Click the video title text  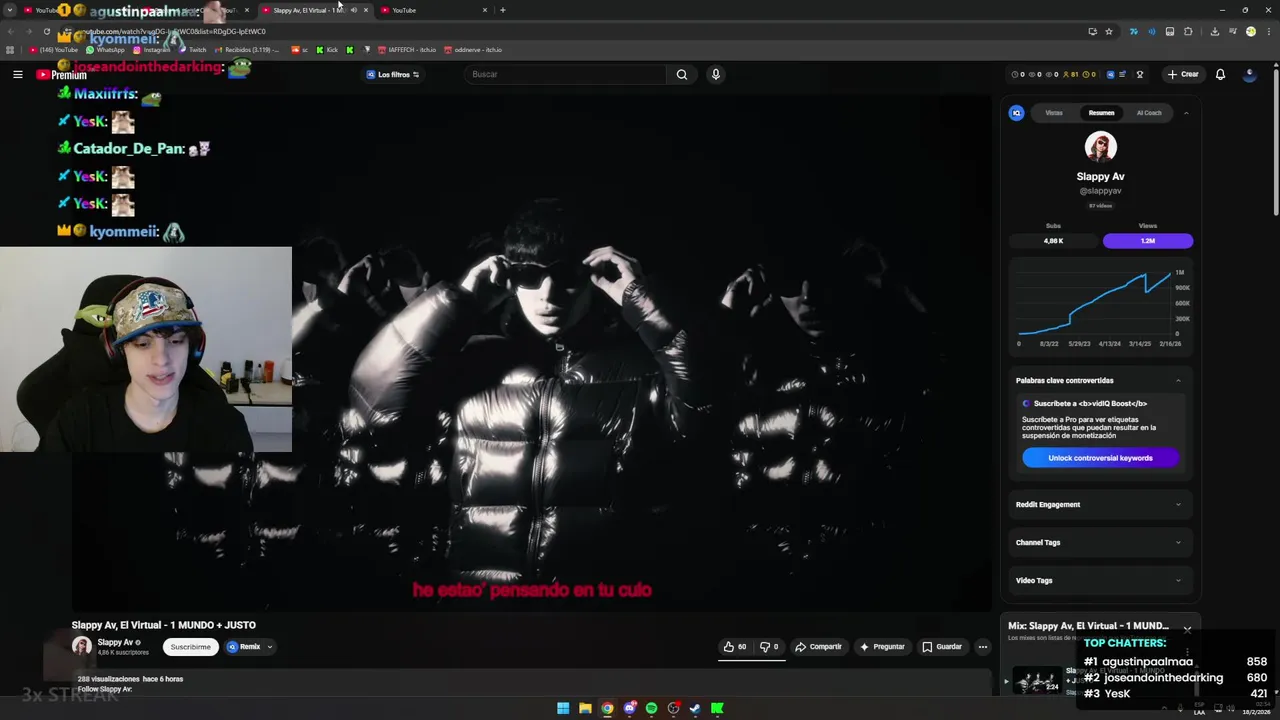pos(163,625)
